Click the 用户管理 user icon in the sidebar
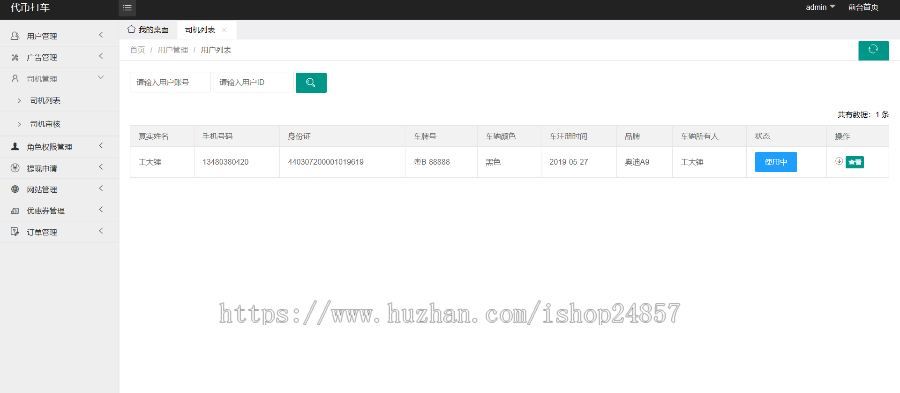The width and height of the screenshot is (900, 393). [15, 36]
